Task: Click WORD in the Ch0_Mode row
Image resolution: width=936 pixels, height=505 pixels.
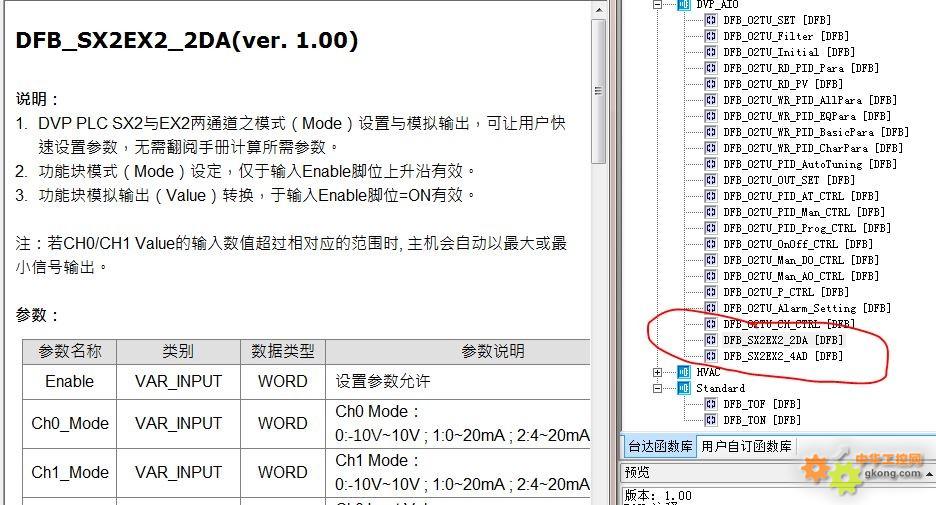Action: pyautogui.click(x=283, y=424)
